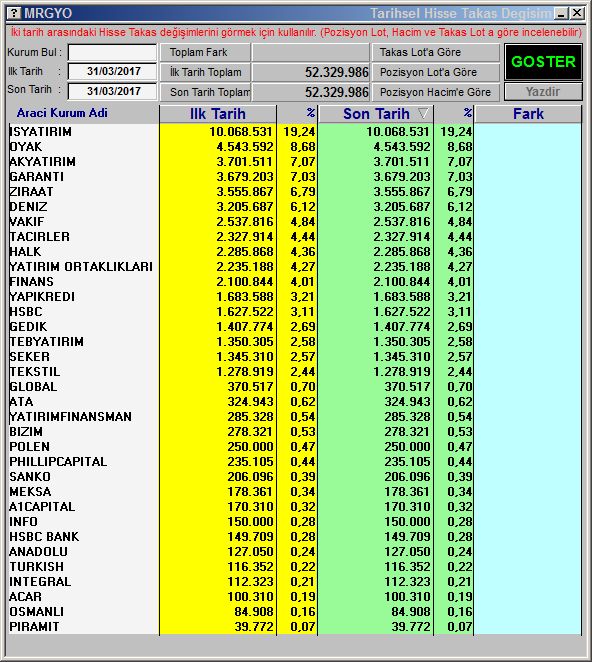
Task: Close the MRGYO window
Action: click(576, 14)
